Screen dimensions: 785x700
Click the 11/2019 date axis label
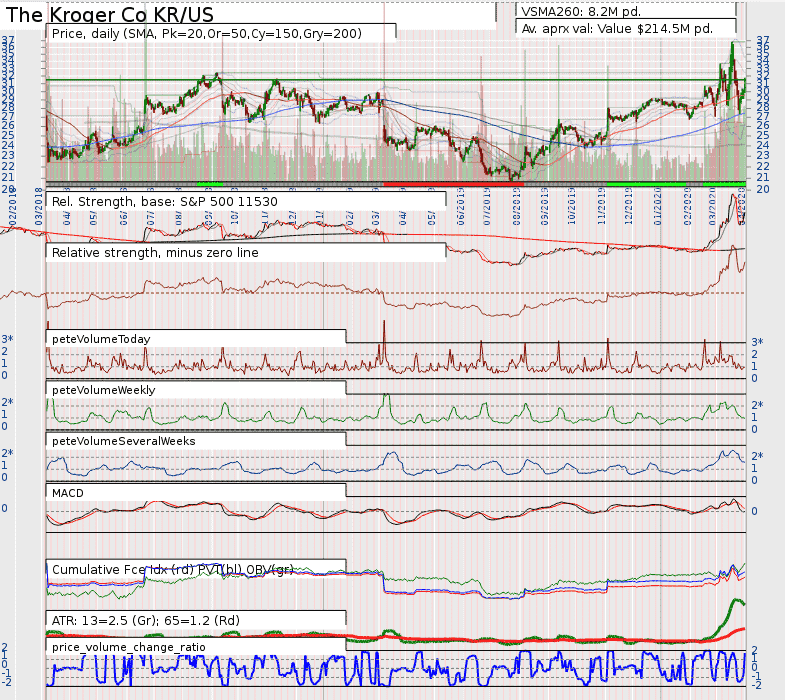pos(601,206)
